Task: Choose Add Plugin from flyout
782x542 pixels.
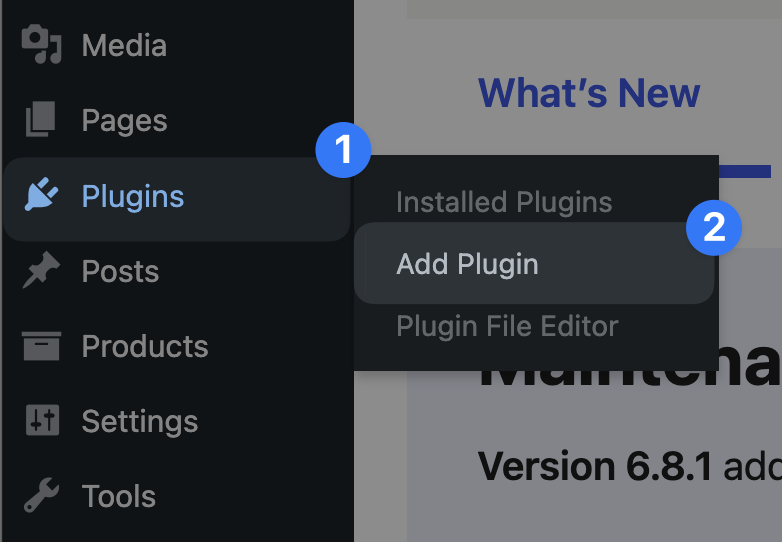Action: pyautogui.click(x=468, y=264)
